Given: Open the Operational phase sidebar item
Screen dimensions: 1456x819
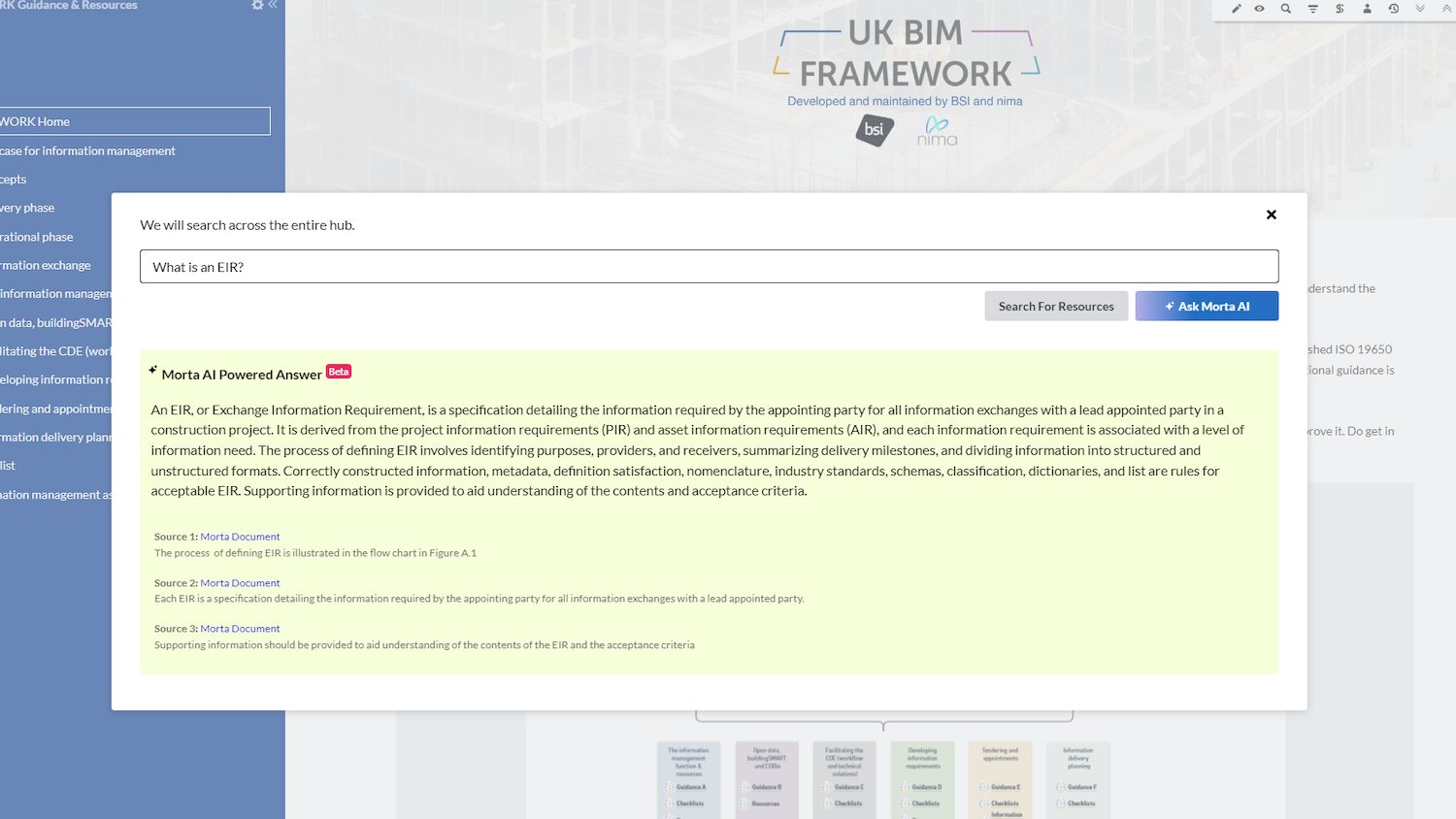Looking at the screenshot, I should pos(36,236).
